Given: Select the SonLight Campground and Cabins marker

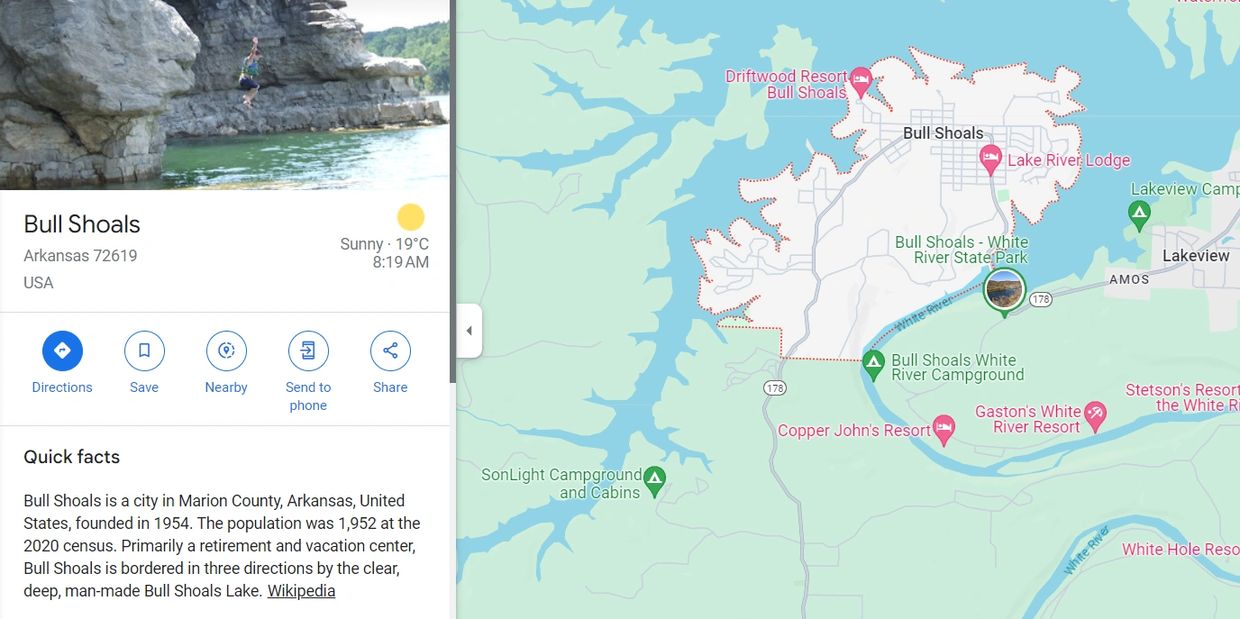Looking at the screenshot, I should [x=654, y=482].
